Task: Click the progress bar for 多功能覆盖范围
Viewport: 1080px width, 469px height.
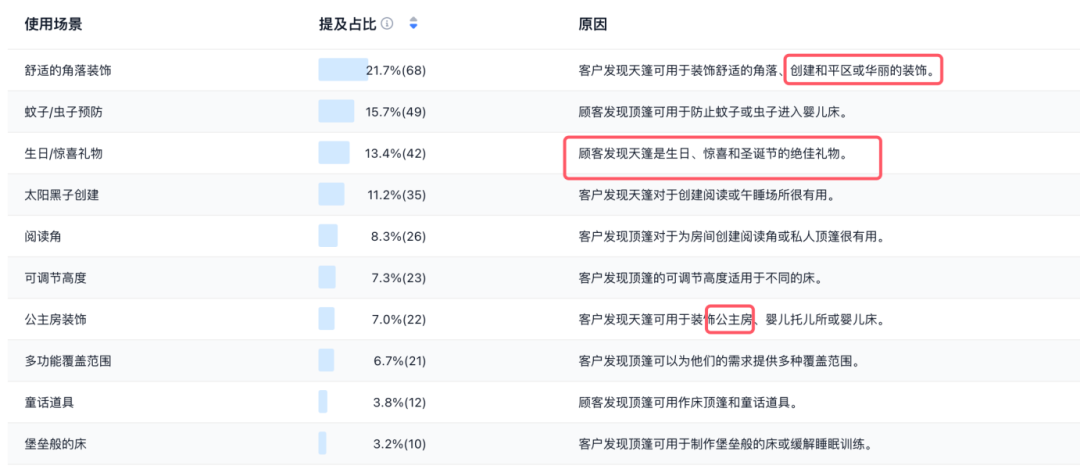Action: 326,360
